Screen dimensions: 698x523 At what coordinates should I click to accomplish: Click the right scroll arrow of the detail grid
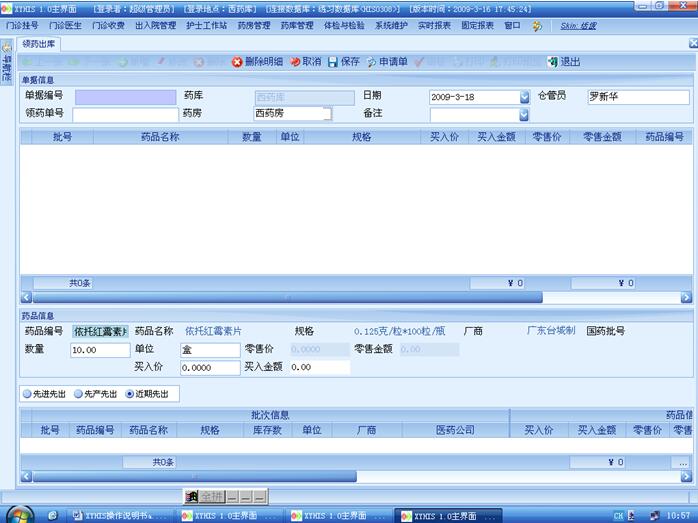(x=686, y=297)
